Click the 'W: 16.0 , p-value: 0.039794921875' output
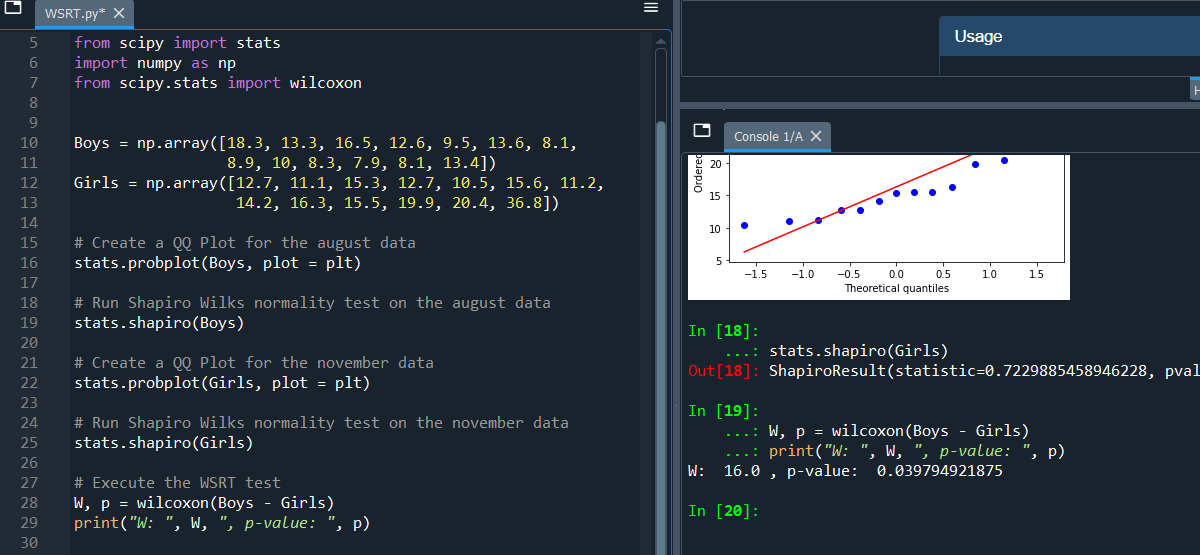1200x555 pixels. (x=846, y=471)
